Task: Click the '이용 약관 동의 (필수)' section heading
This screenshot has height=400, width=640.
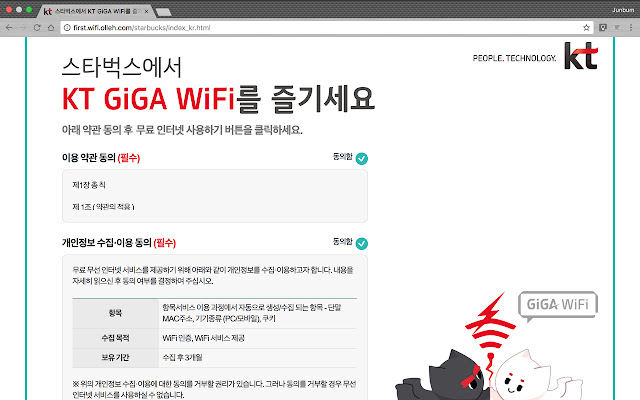Action: pyautogui.click(x=101, y=158)
